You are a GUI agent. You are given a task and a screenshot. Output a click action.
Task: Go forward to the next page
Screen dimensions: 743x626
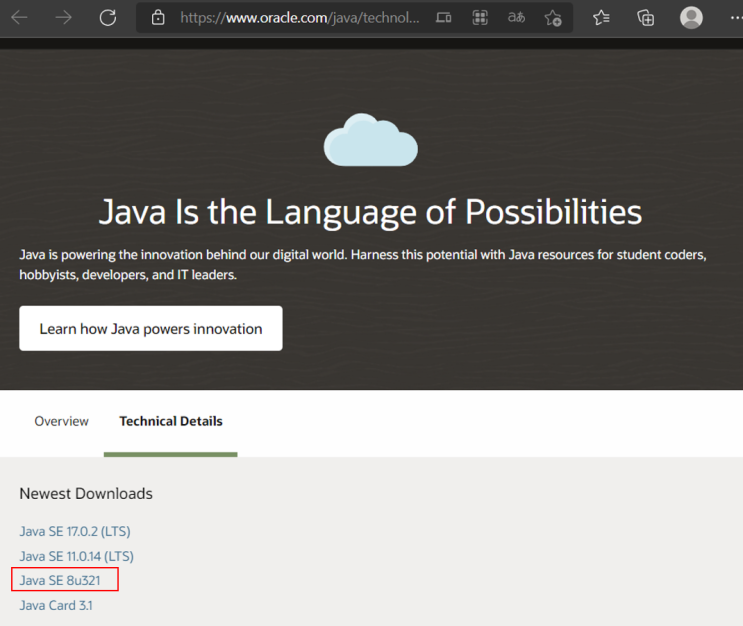click(63, 18)
